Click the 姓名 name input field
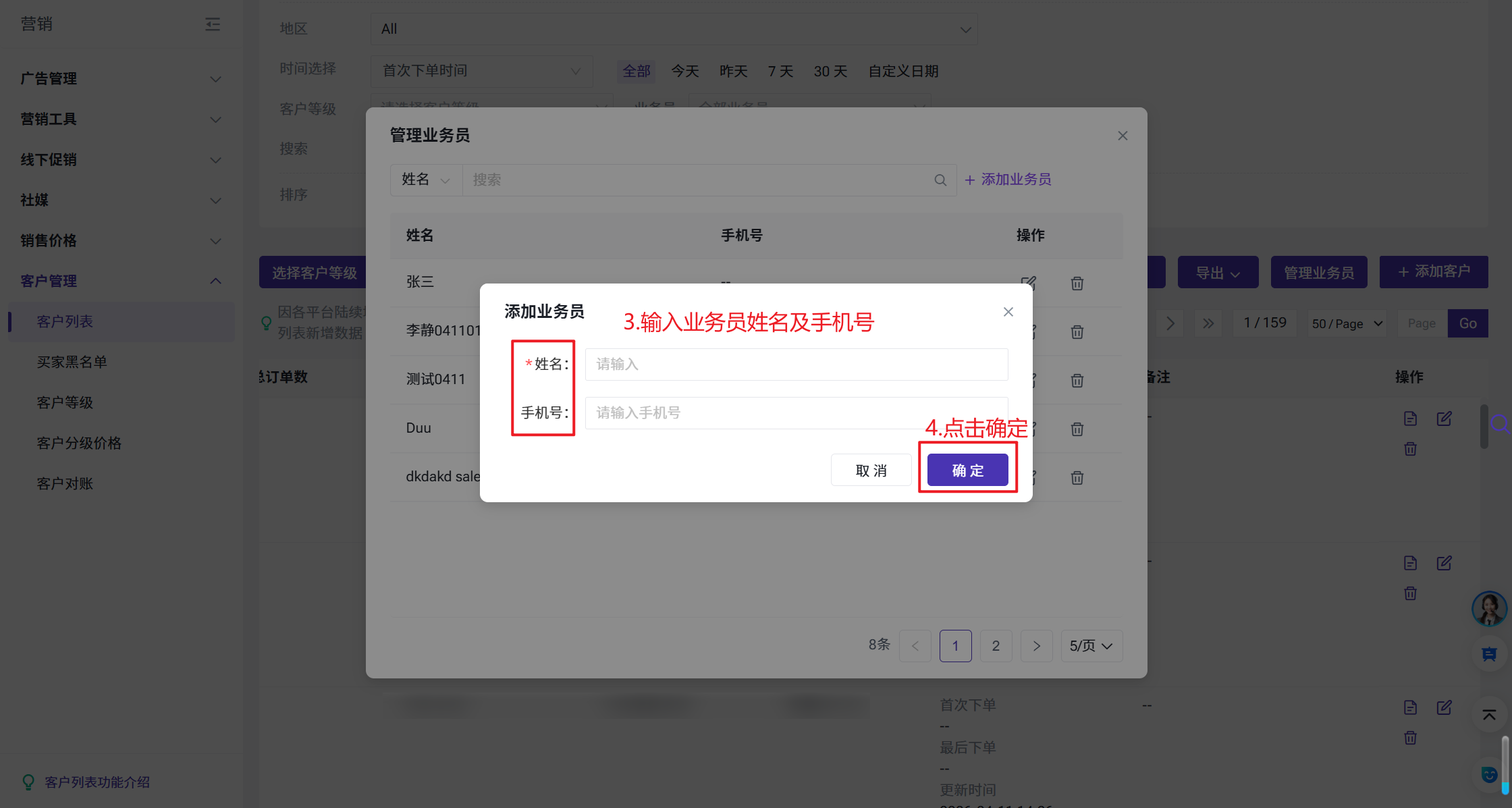 click(796, 365)
